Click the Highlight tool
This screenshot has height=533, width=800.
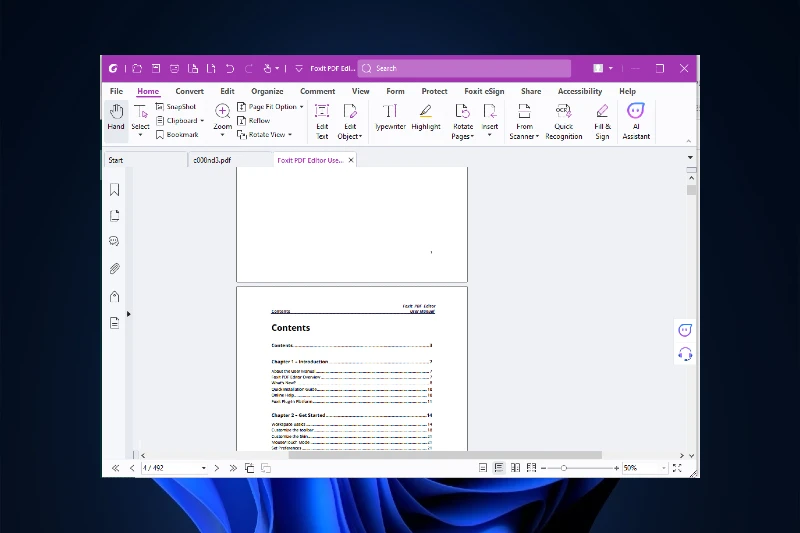(x=426, y=117)
